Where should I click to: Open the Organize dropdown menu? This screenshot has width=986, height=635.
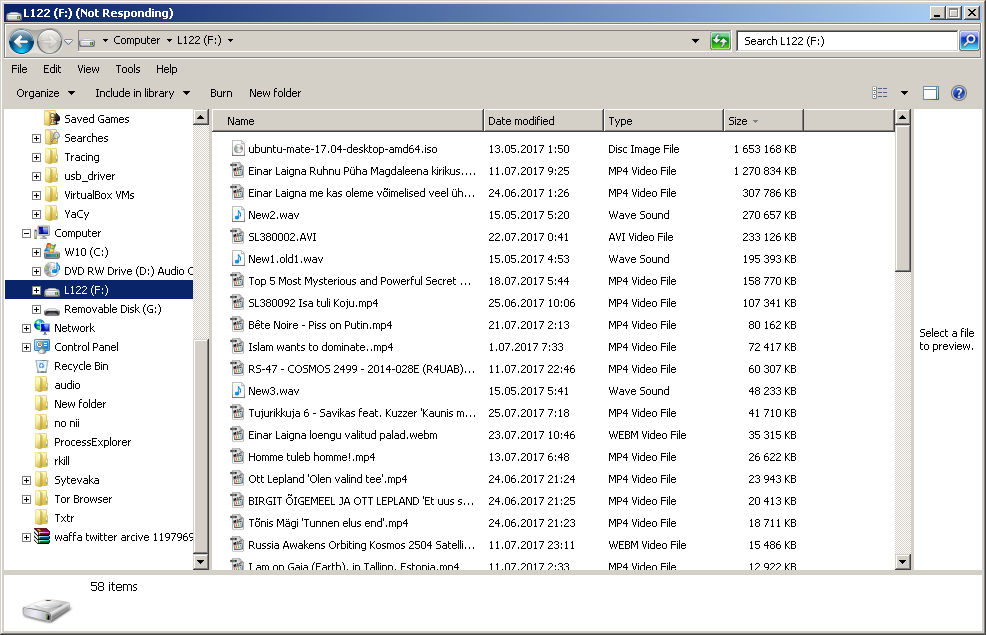[45, 93]
